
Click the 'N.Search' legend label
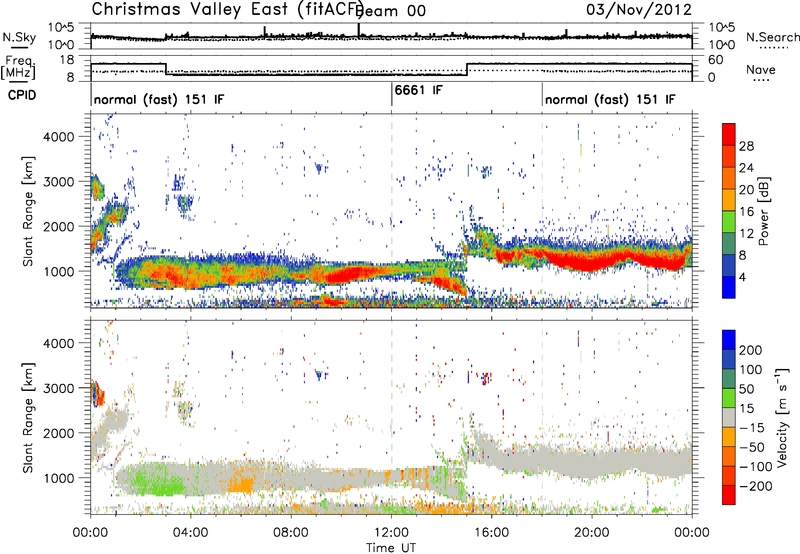click(x=773, y=37)
